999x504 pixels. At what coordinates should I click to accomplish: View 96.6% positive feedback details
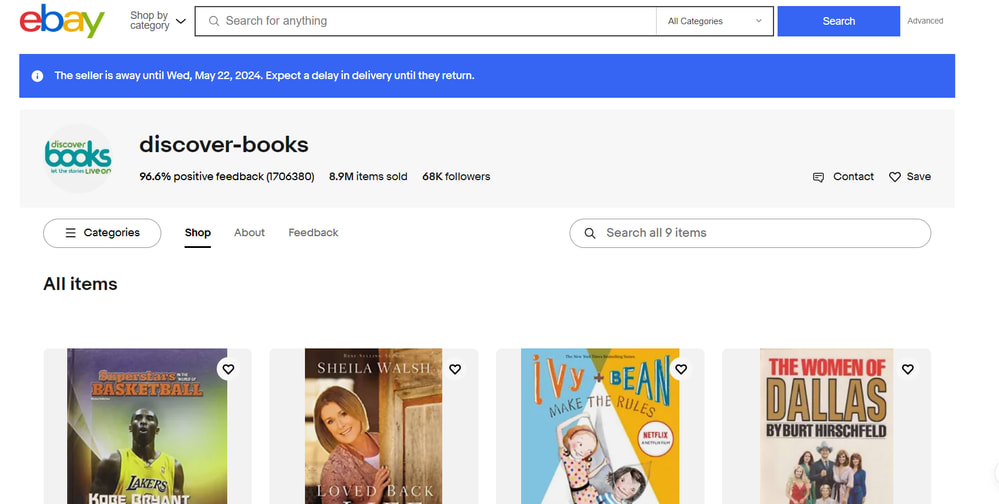227,176
